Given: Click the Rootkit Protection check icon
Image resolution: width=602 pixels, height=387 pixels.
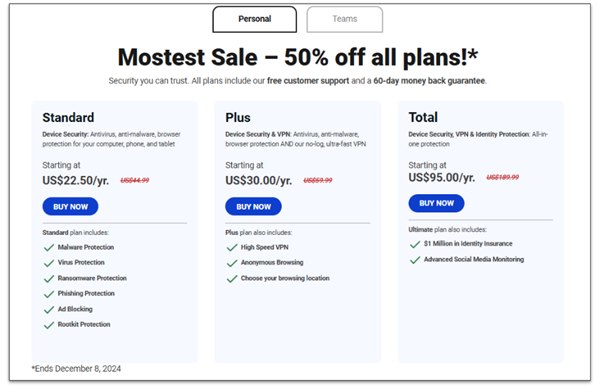Looking at the screenshot, I should (49, 325).
